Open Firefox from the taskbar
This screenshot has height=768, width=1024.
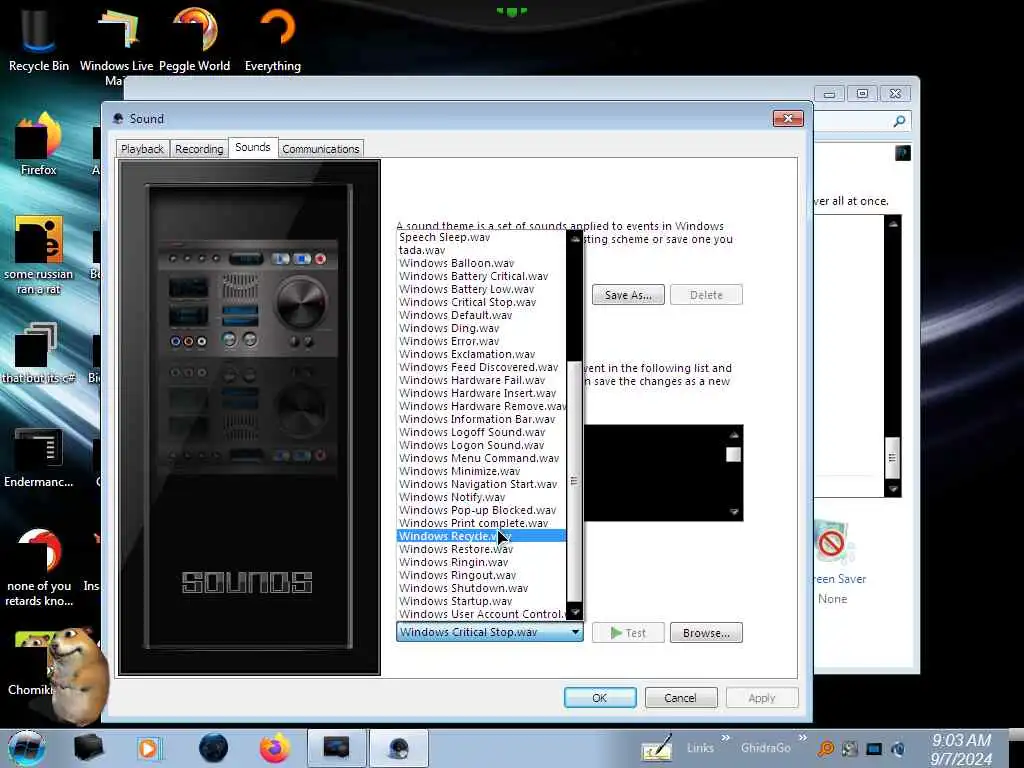(274, 748)
